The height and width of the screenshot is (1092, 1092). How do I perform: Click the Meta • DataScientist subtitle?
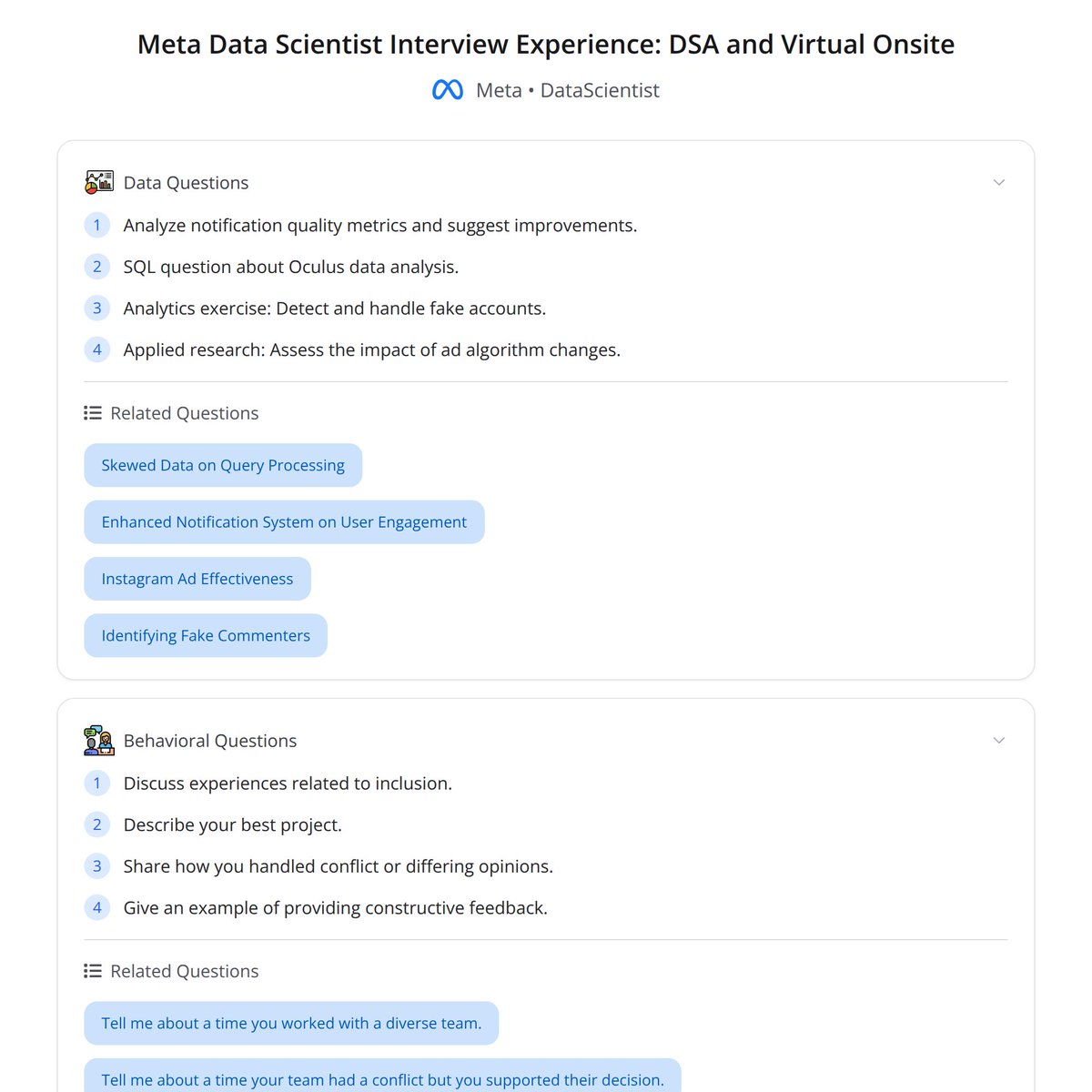click(x=567, y=90)
